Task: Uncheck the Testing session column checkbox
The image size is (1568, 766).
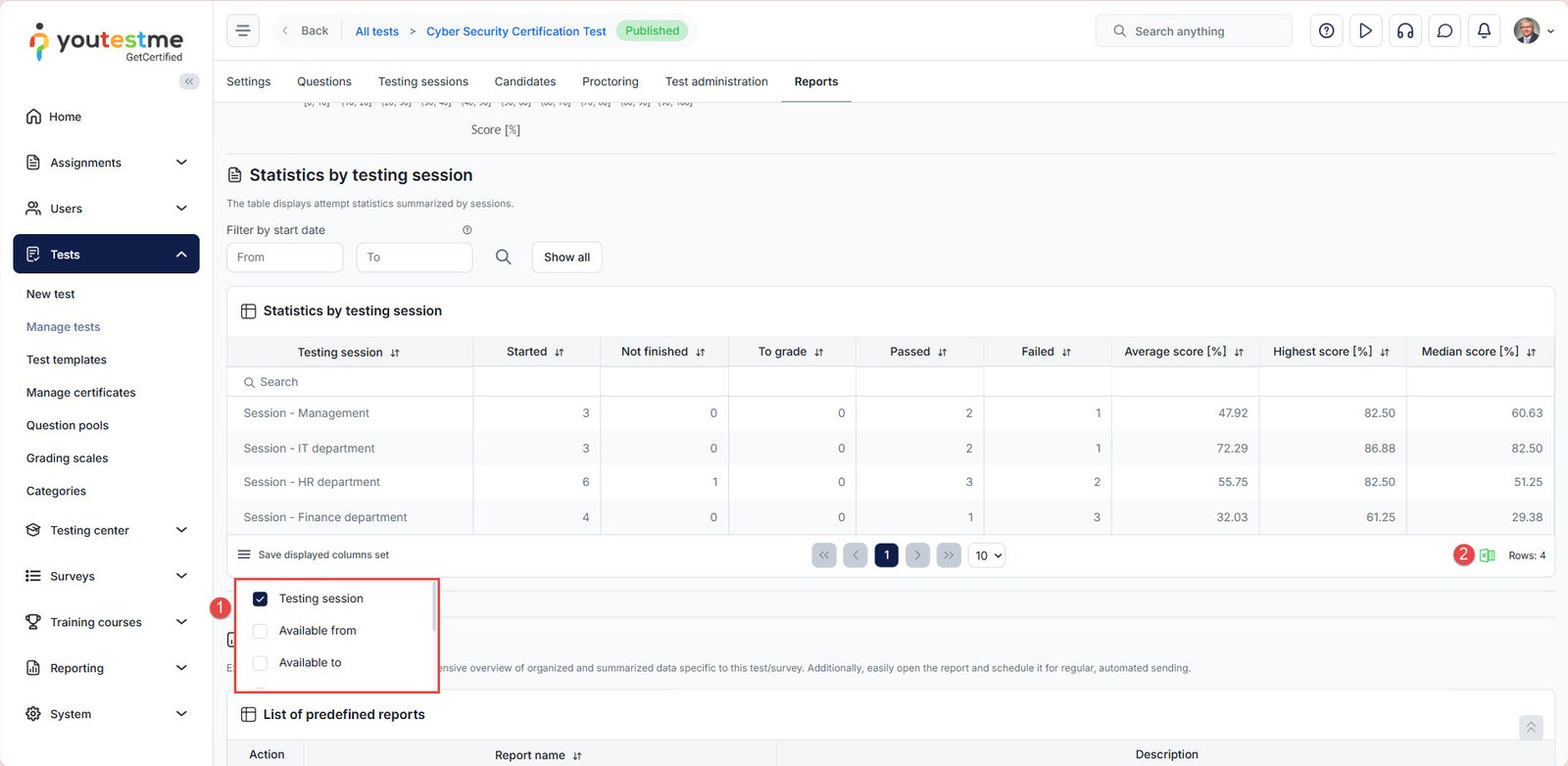Action: pos(261,598)
